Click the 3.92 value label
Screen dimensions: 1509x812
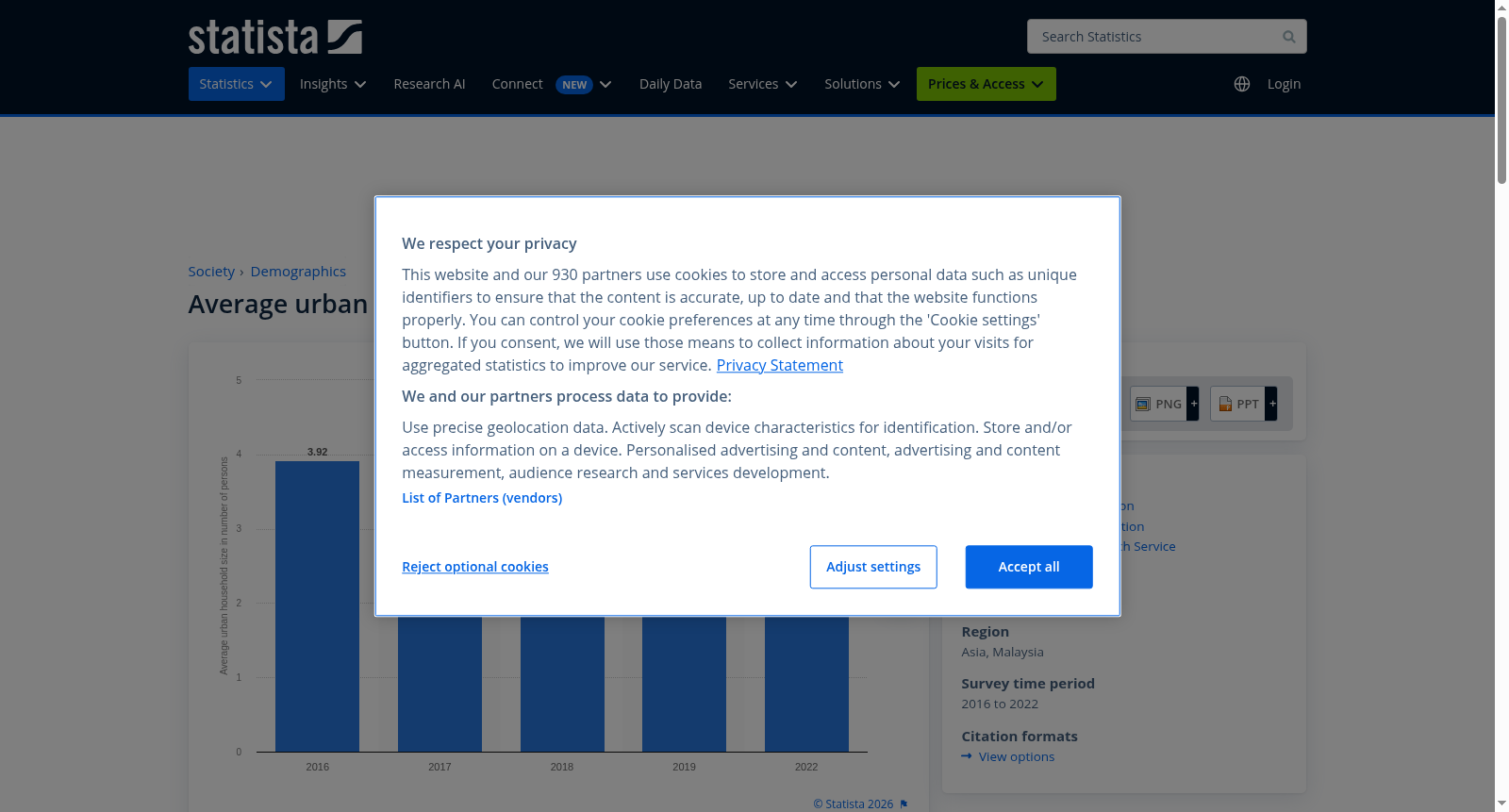[317, 452]
